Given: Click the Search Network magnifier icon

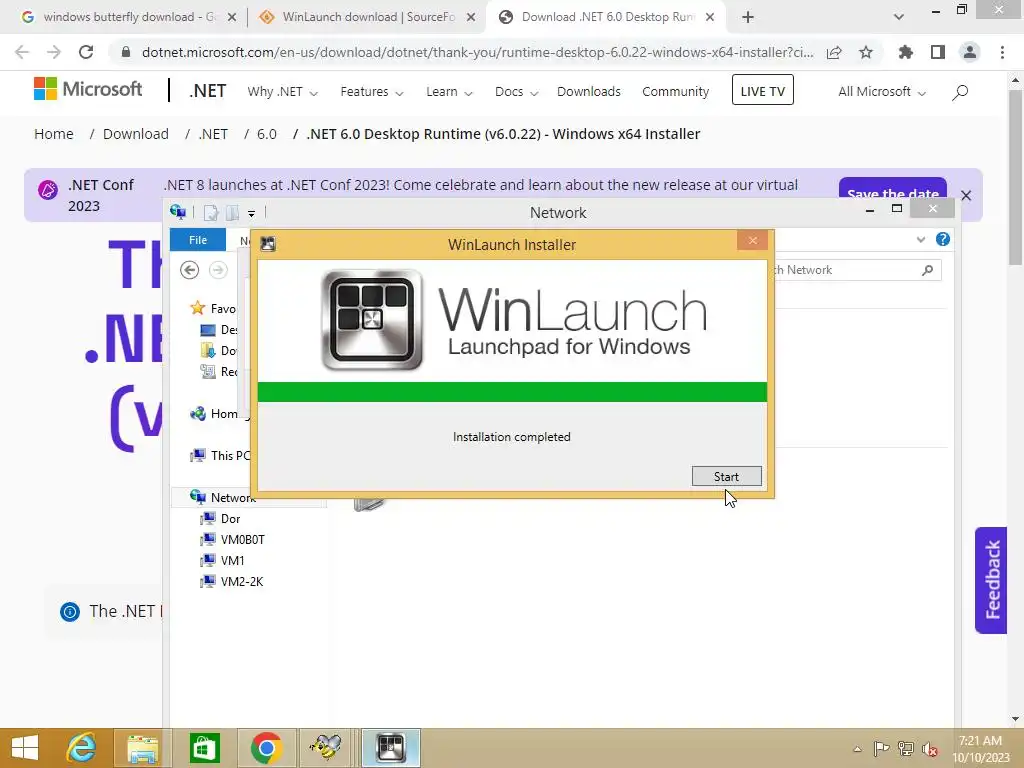Looking at the screenshot, I should click(x=927, y=270).
